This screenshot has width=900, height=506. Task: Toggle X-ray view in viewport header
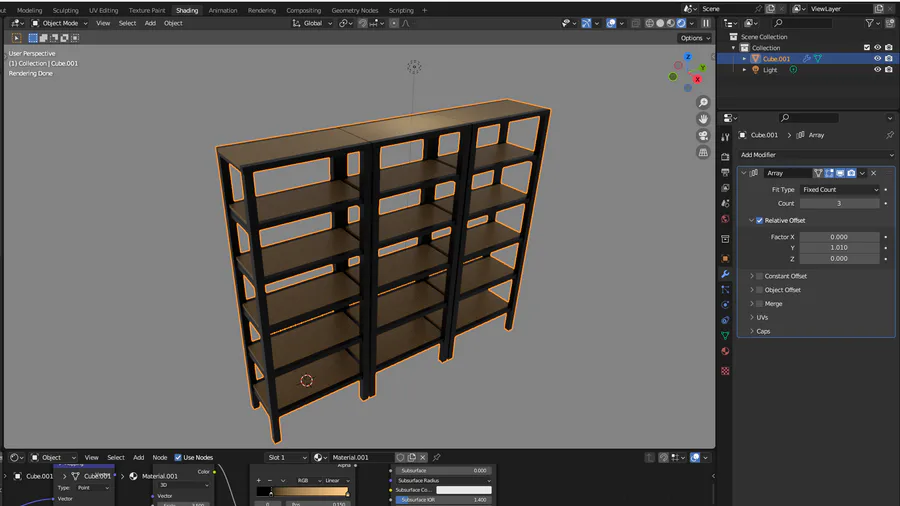(x=635, y=24)
